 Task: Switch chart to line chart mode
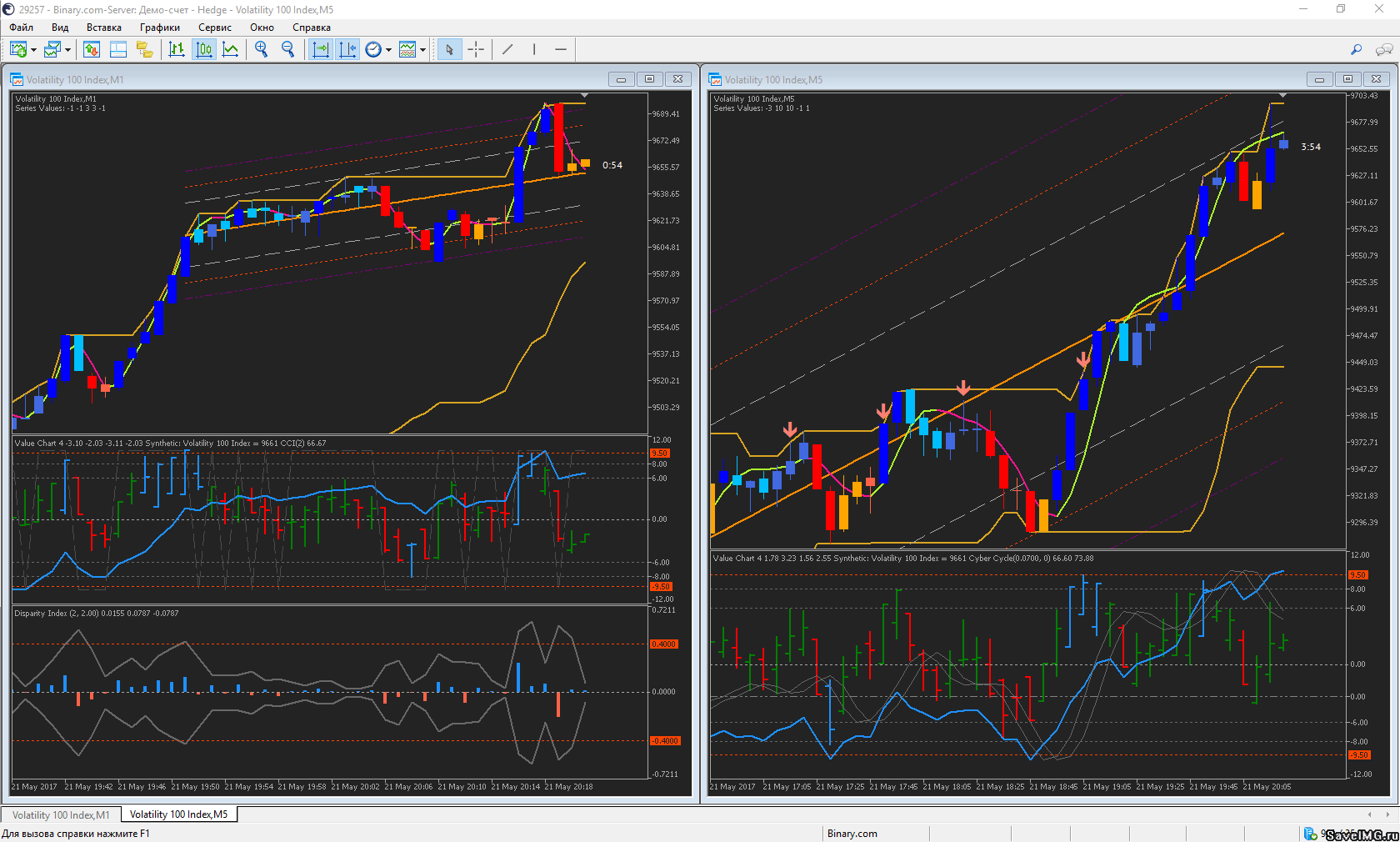231,50
